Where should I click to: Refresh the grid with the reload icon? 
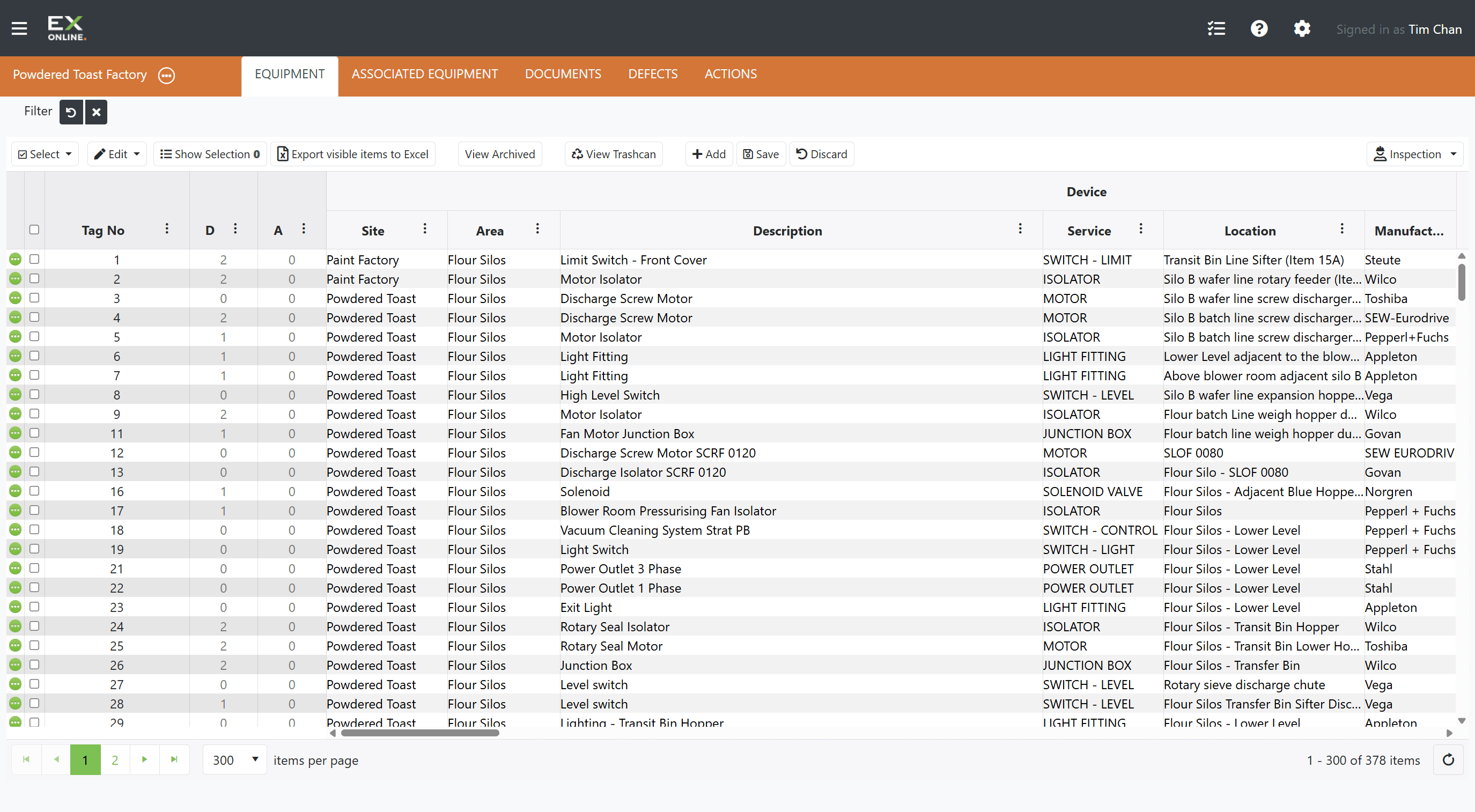pyautogui.click(x=1448, y=760)
